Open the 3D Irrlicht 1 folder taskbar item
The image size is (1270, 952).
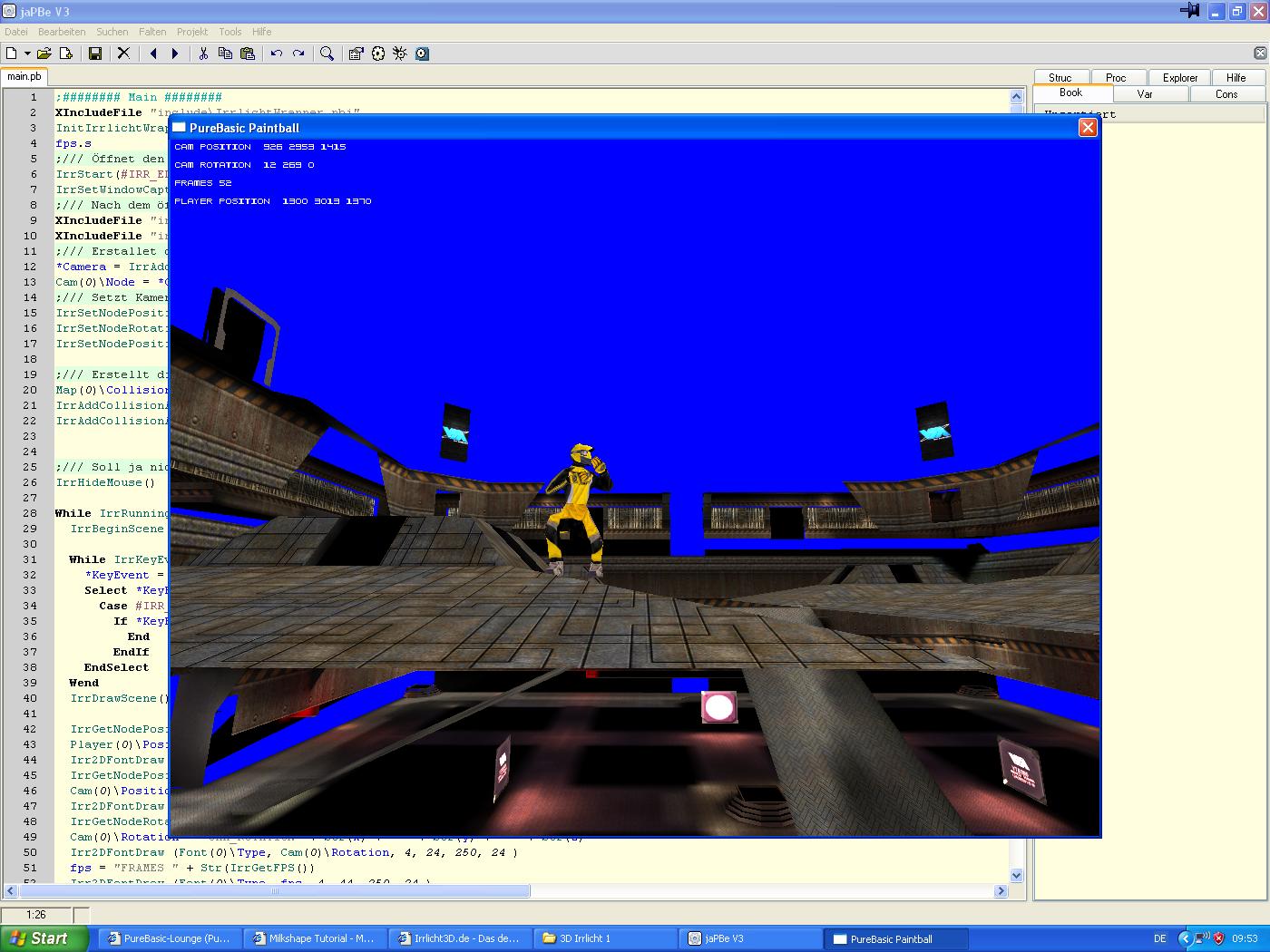(607, 938)
